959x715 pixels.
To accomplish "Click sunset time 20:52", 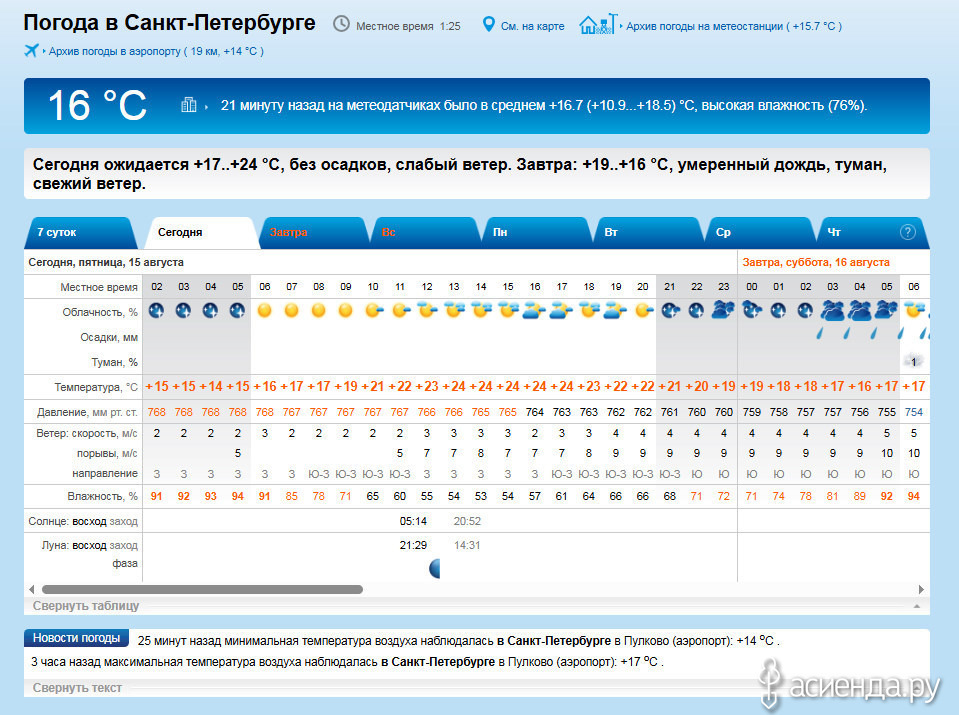I will [467, 522].
